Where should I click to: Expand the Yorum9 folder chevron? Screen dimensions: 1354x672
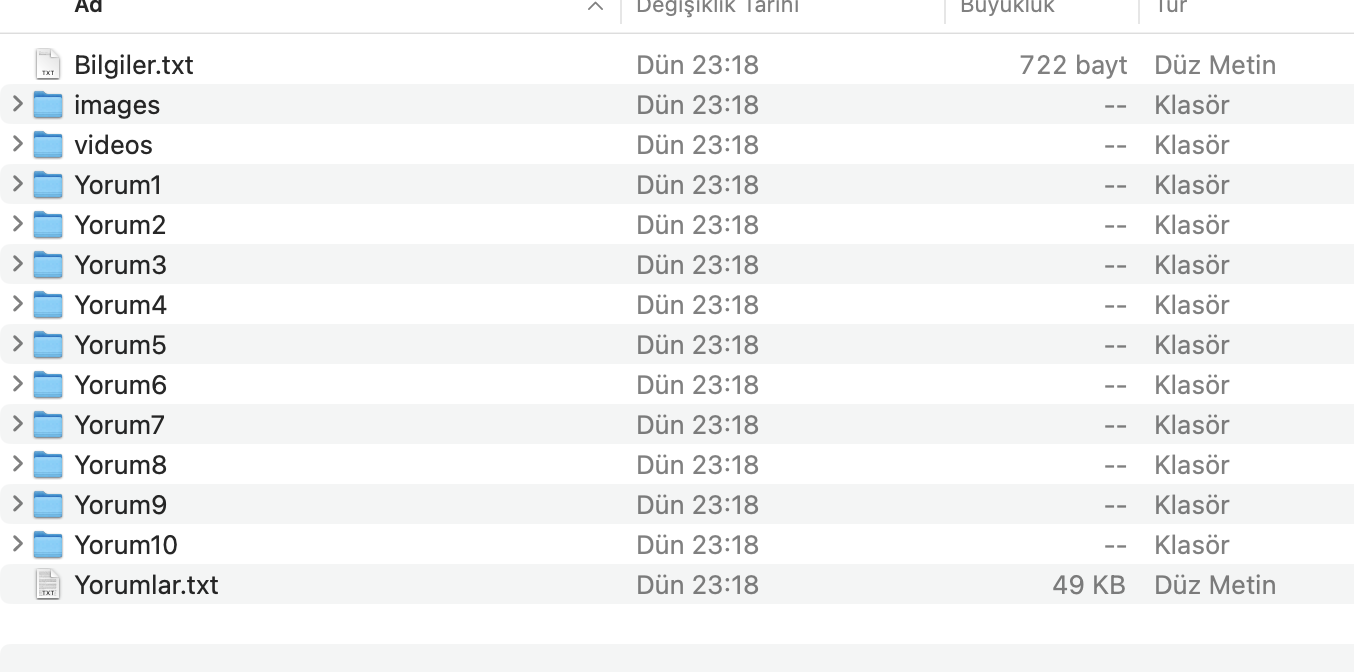tap(17, 504)
